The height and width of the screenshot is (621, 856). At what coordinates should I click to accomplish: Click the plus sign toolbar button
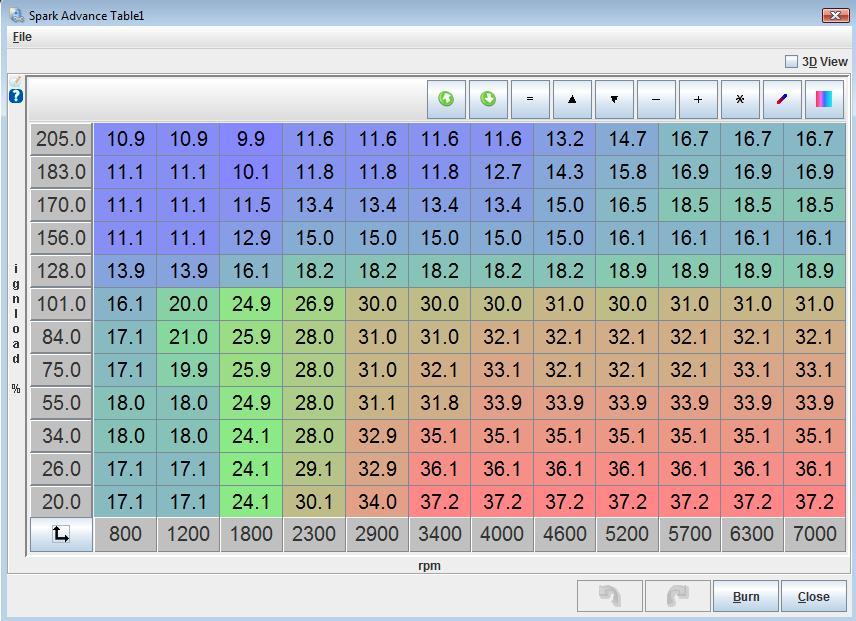(698, 99)
